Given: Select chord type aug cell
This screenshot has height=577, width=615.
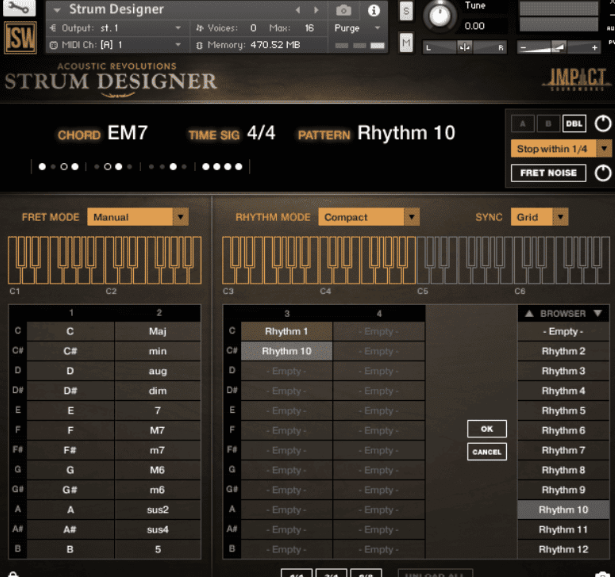Looking at the screenshot, I should click(158, 371).
